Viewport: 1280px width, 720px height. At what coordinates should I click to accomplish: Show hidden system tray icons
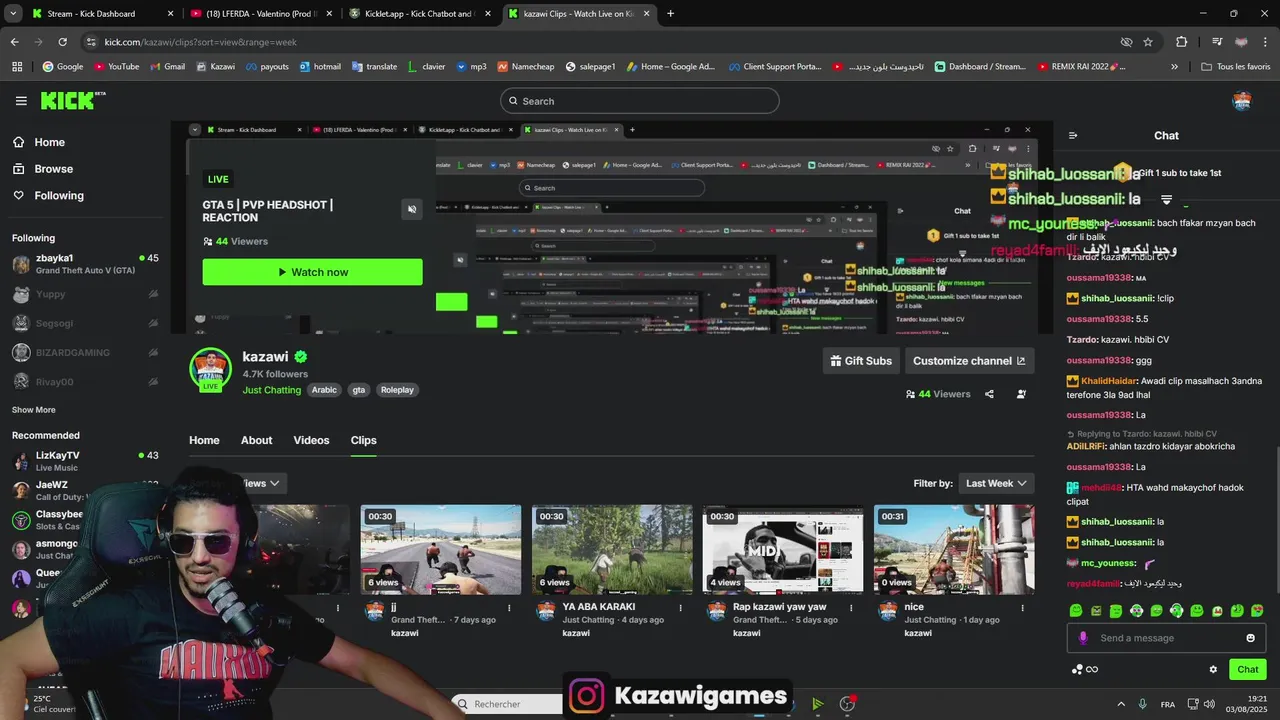pyautogui.click(x=1120, y=704)
